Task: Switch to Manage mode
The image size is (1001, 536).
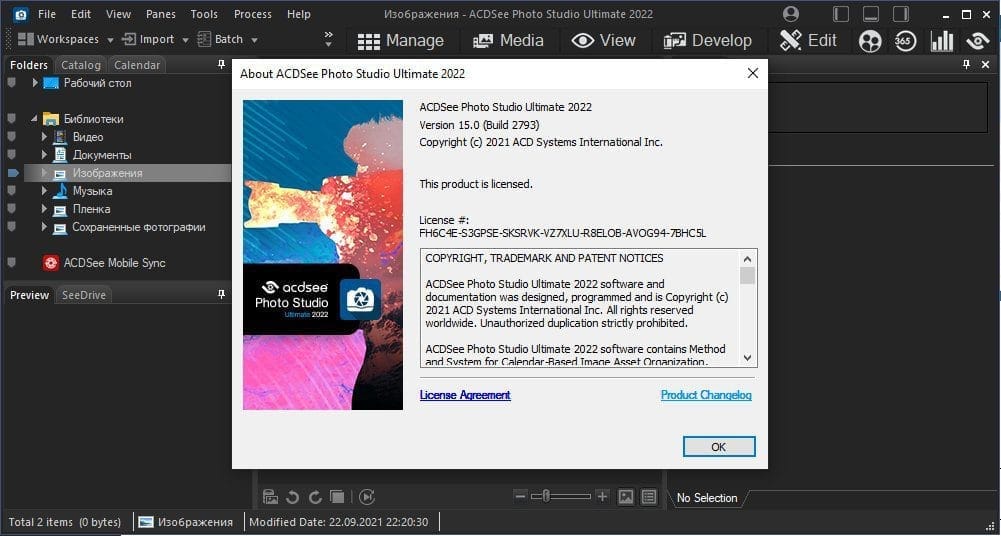Action: click(x=400, y=41)
